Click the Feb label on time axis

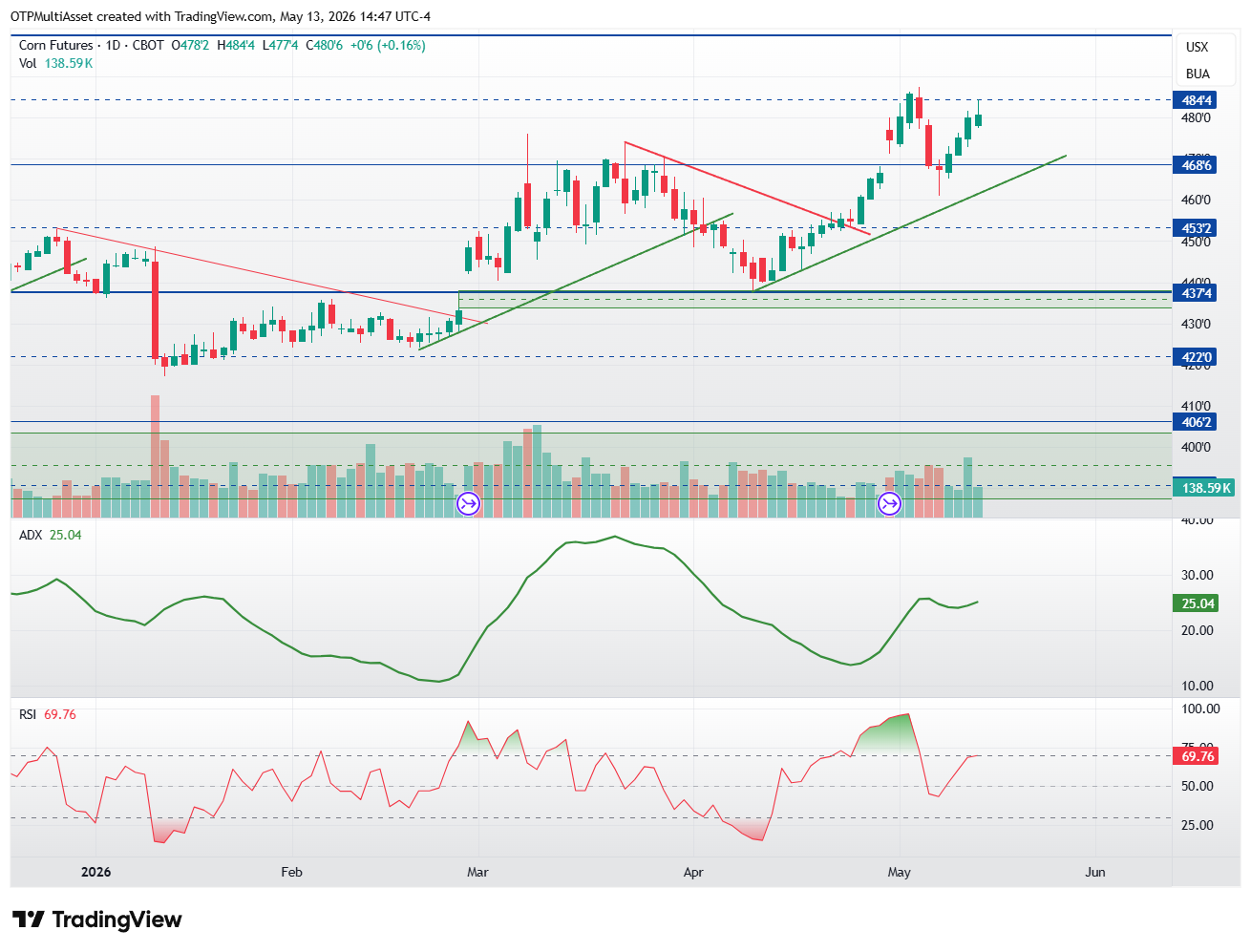pos(291,872)
